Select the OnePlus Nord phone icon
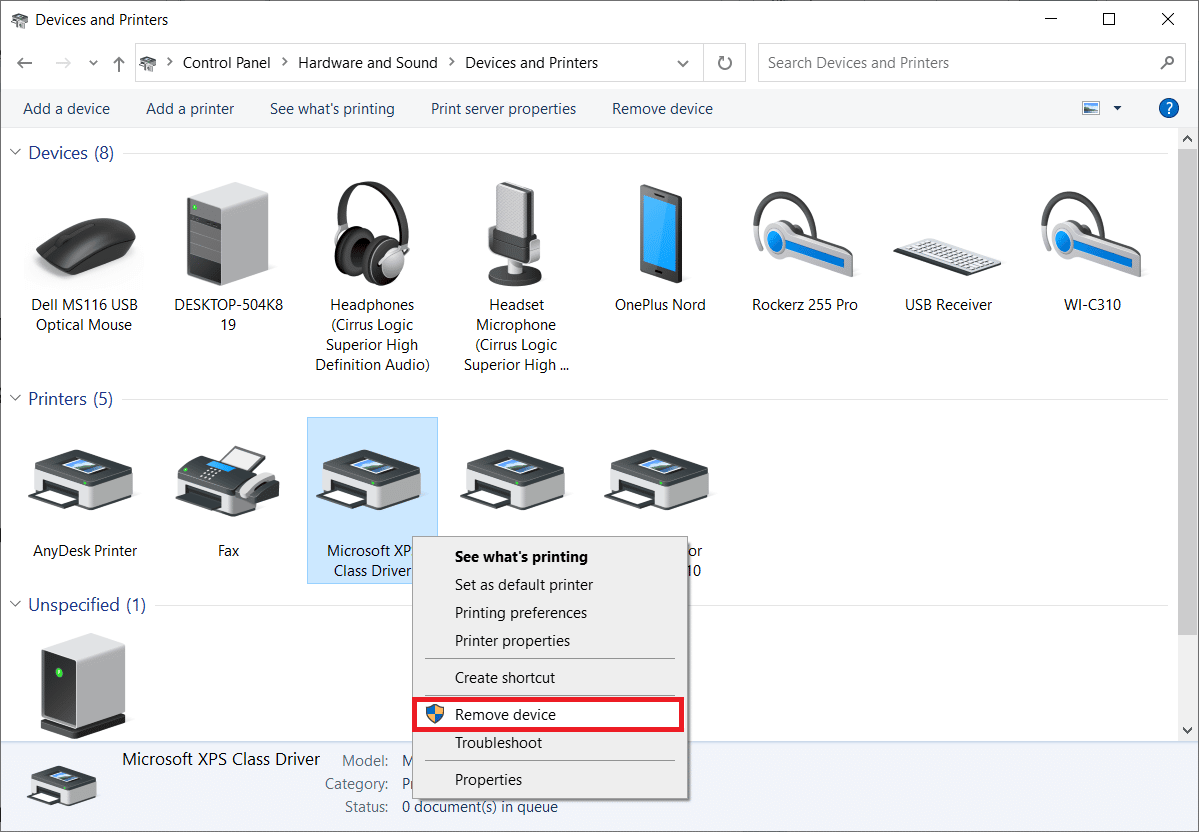The image size is (1199, 832). [x=658, y=235]
